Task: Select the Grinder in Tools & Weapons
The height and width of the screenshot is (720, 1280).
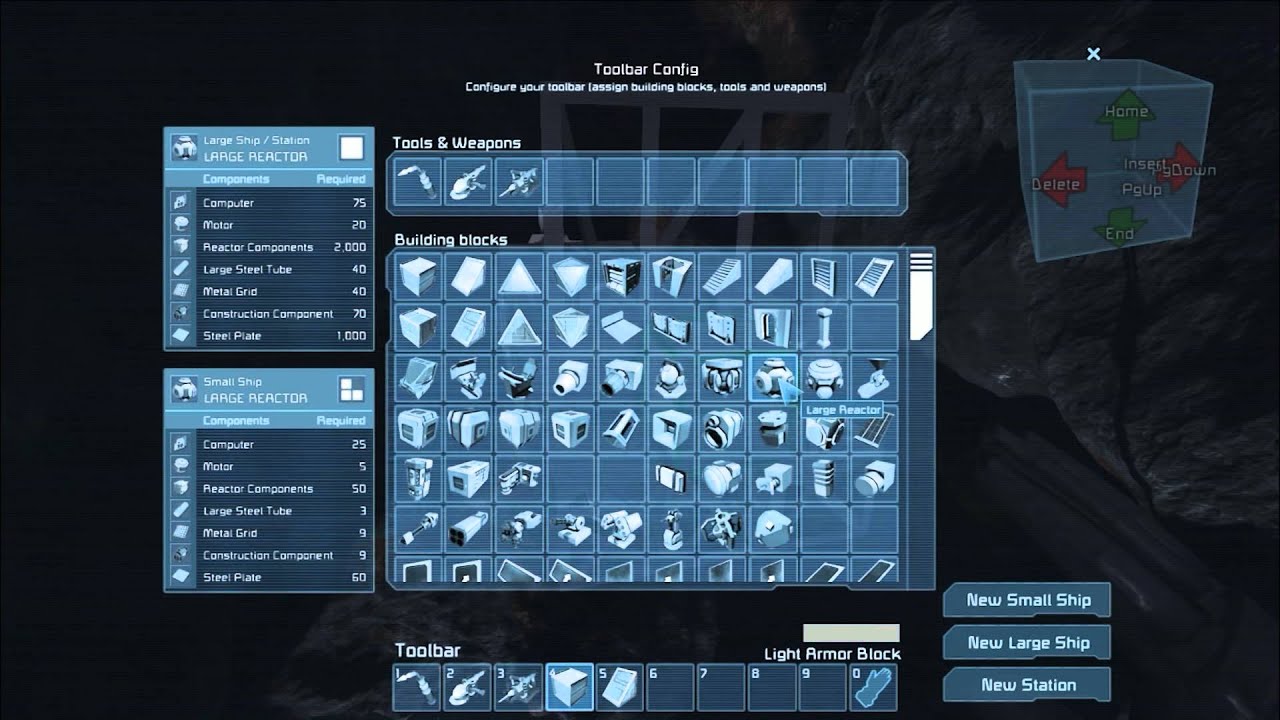Action: [468, 183]
